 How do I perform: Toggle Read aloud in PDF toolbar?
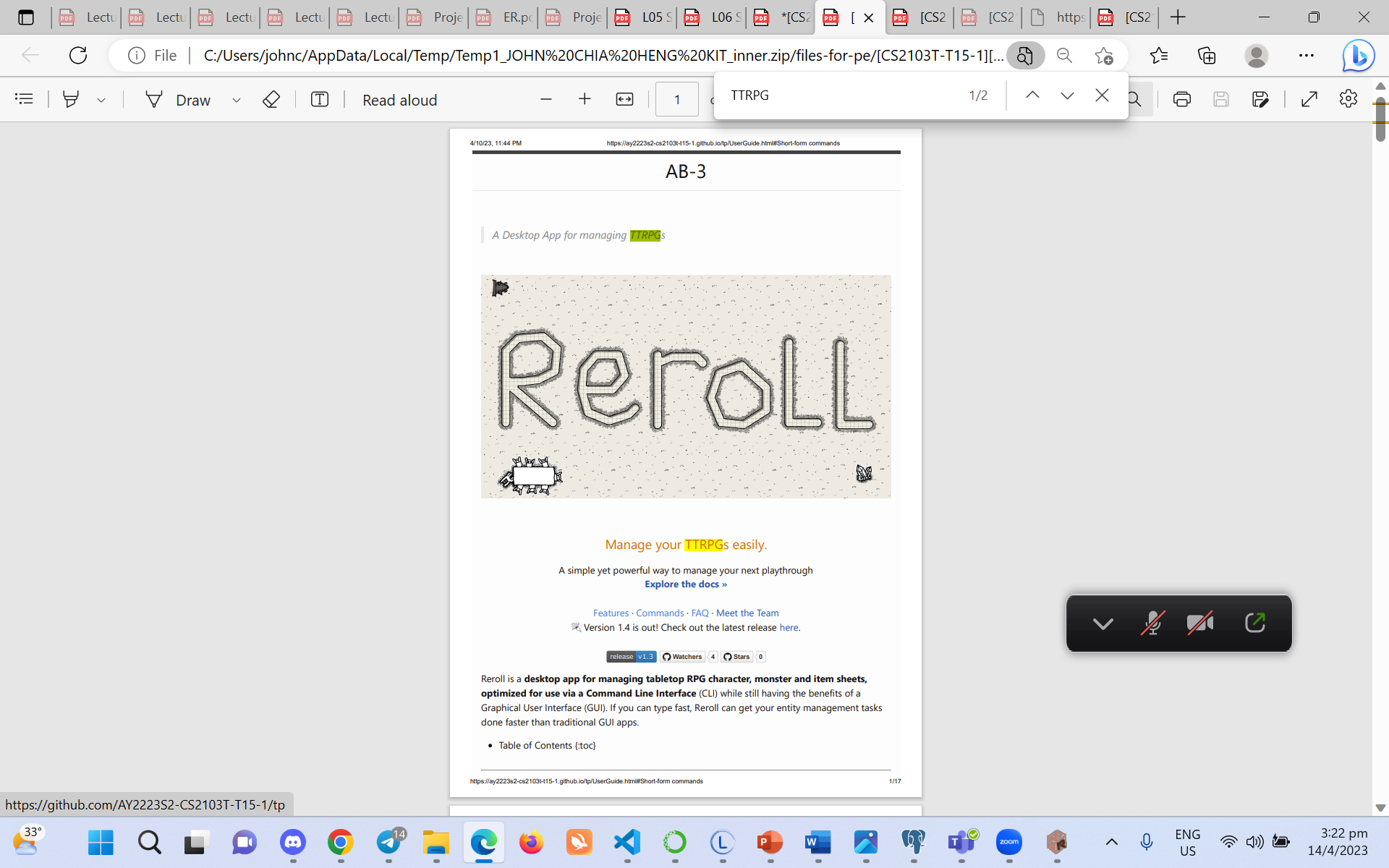click(x=399, y=100)
